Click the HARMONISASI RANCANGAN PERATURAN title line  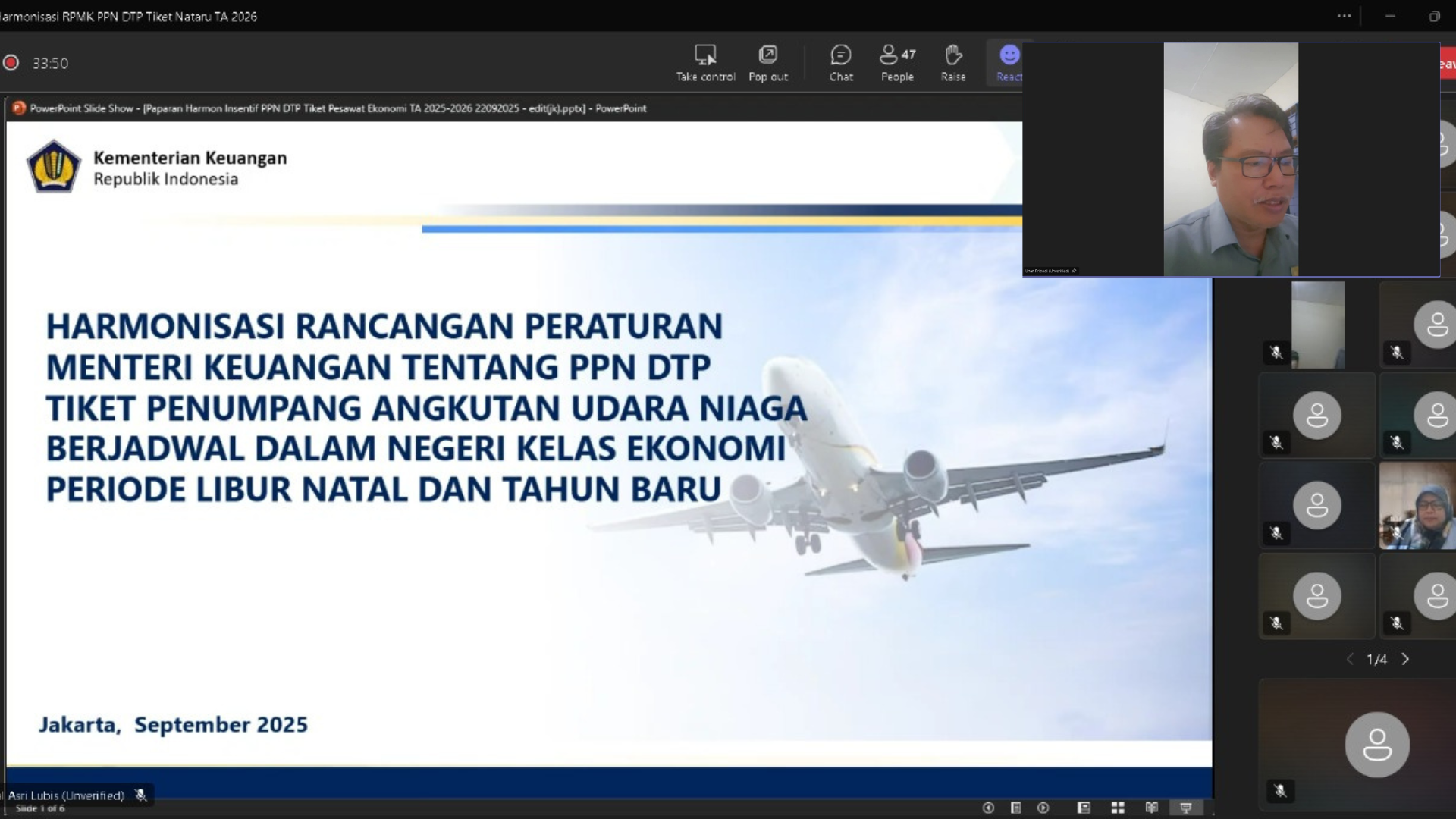click(384, 326)
